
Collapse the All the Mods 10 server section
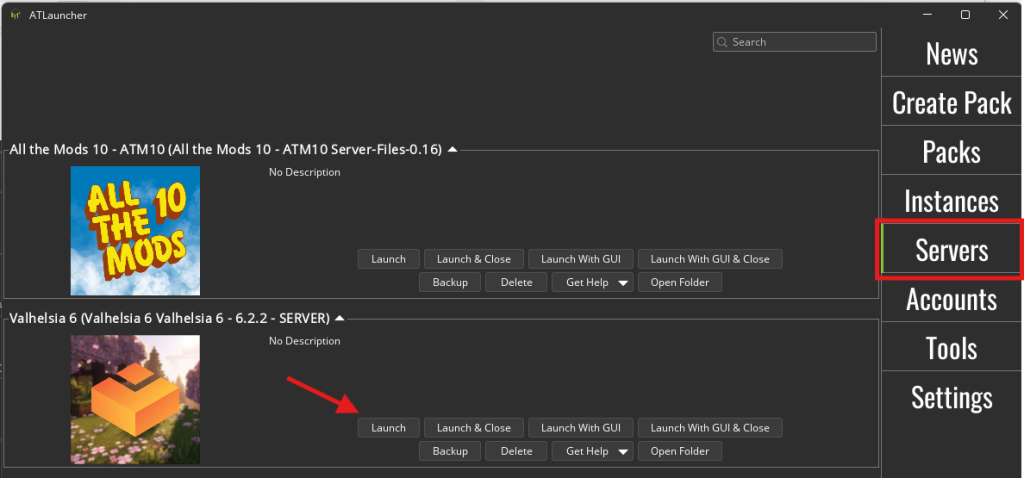[x=452, y=150]
